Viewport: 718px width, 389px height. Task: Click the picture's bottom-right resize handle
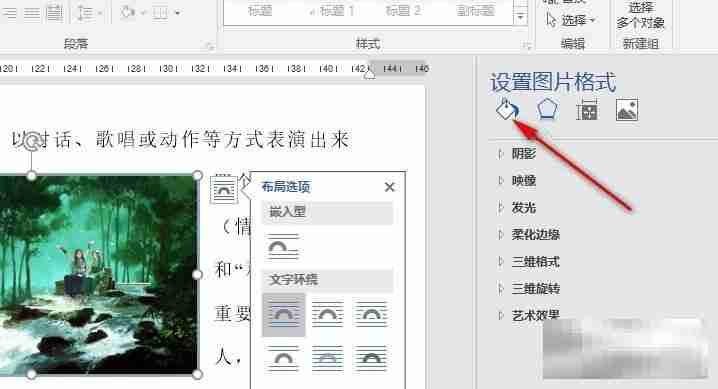(x=197, y=374)
